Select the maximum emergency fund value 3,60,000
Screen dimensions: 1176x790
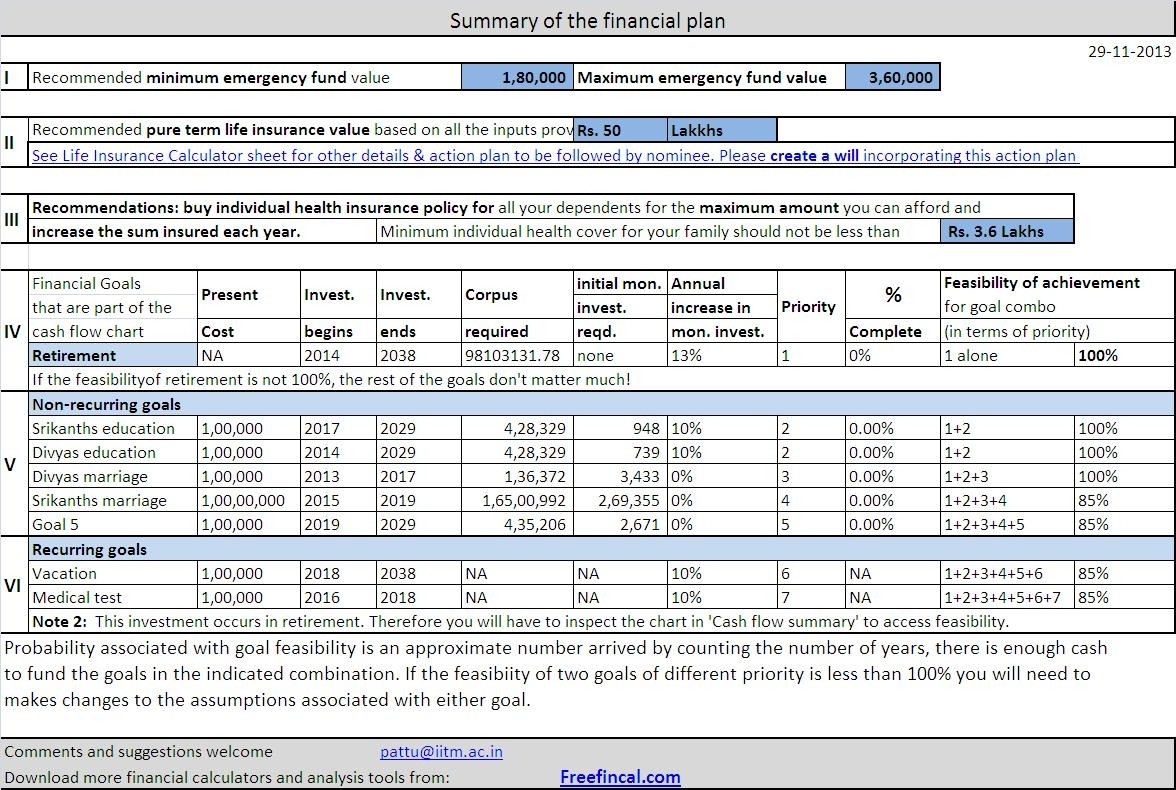(895, 76)
